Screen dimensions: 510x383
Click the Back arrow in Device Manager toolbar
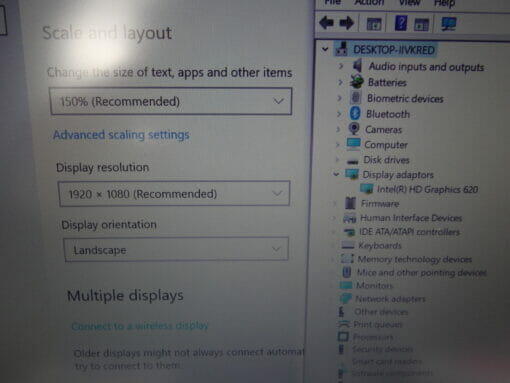coord(326,23)
